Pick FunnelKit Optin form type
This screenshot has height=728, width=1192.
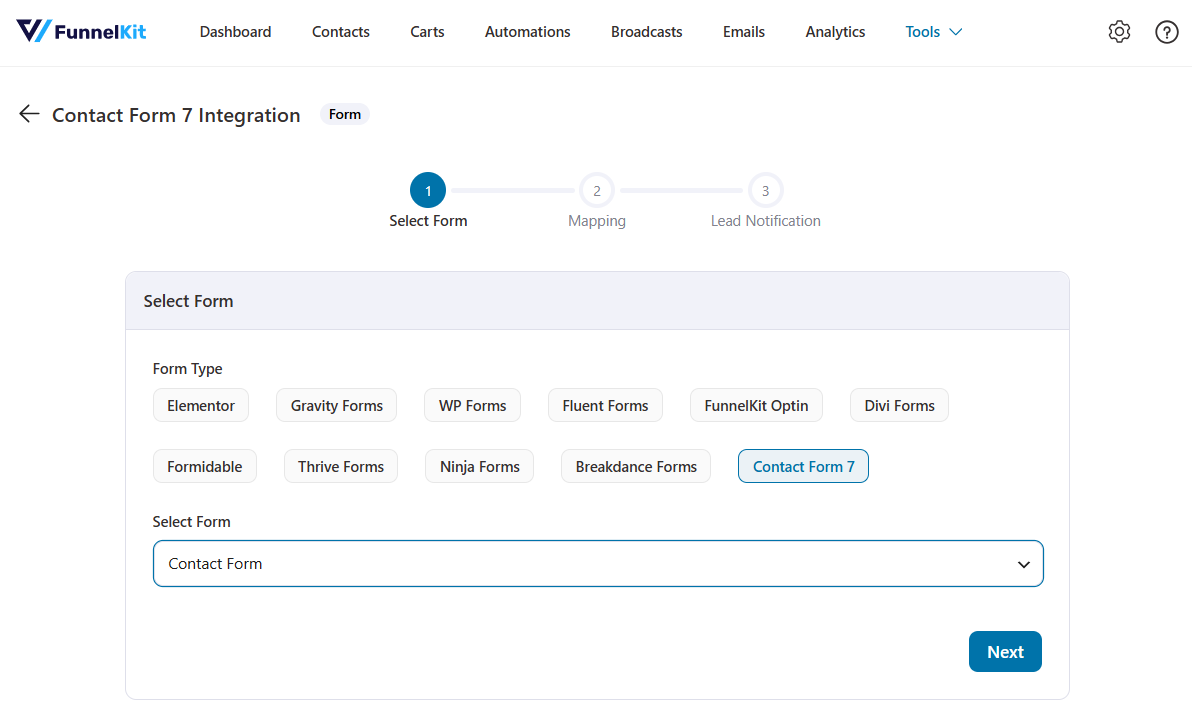pos(756,405)
